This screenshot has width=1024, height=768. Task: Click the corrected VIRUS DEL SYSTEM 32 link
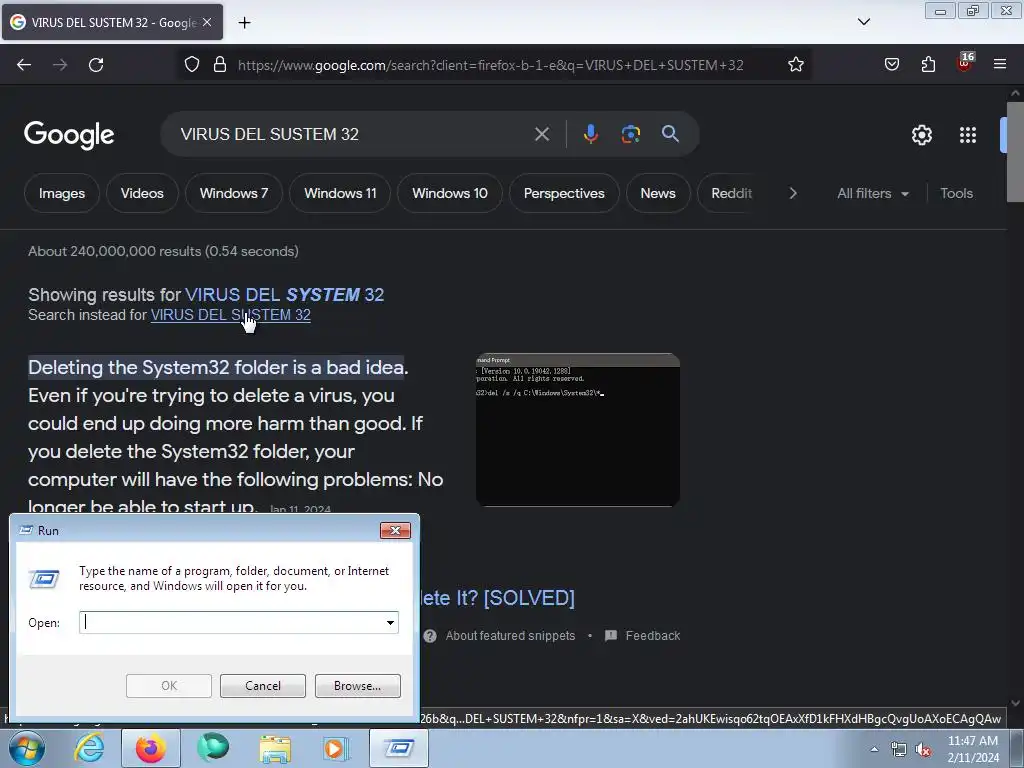click(x=285, y=295)
